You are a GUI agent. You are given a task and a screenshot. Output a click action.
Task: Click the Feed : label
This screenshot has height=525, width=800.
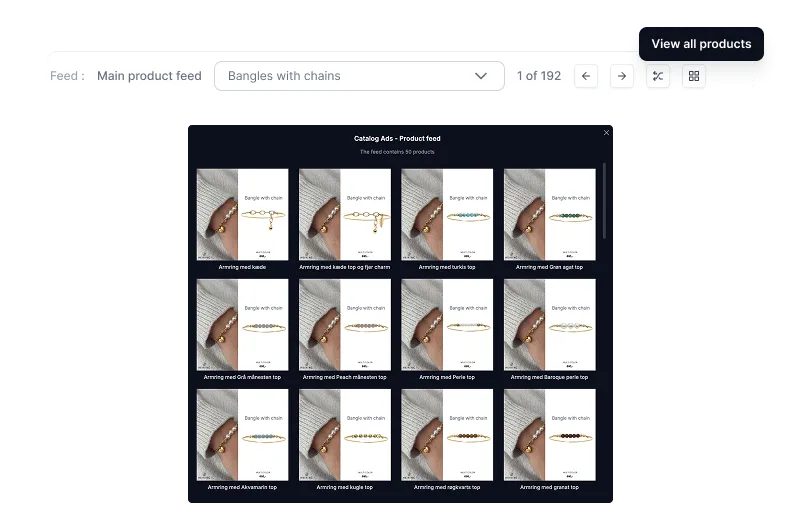pyautogui.click(x=67, y=76)
